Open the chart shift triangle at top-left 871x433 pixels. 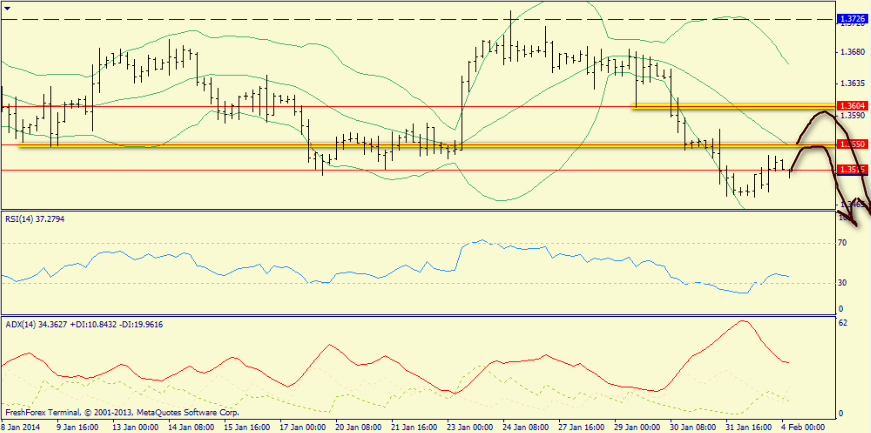click(x=7, y=7)
